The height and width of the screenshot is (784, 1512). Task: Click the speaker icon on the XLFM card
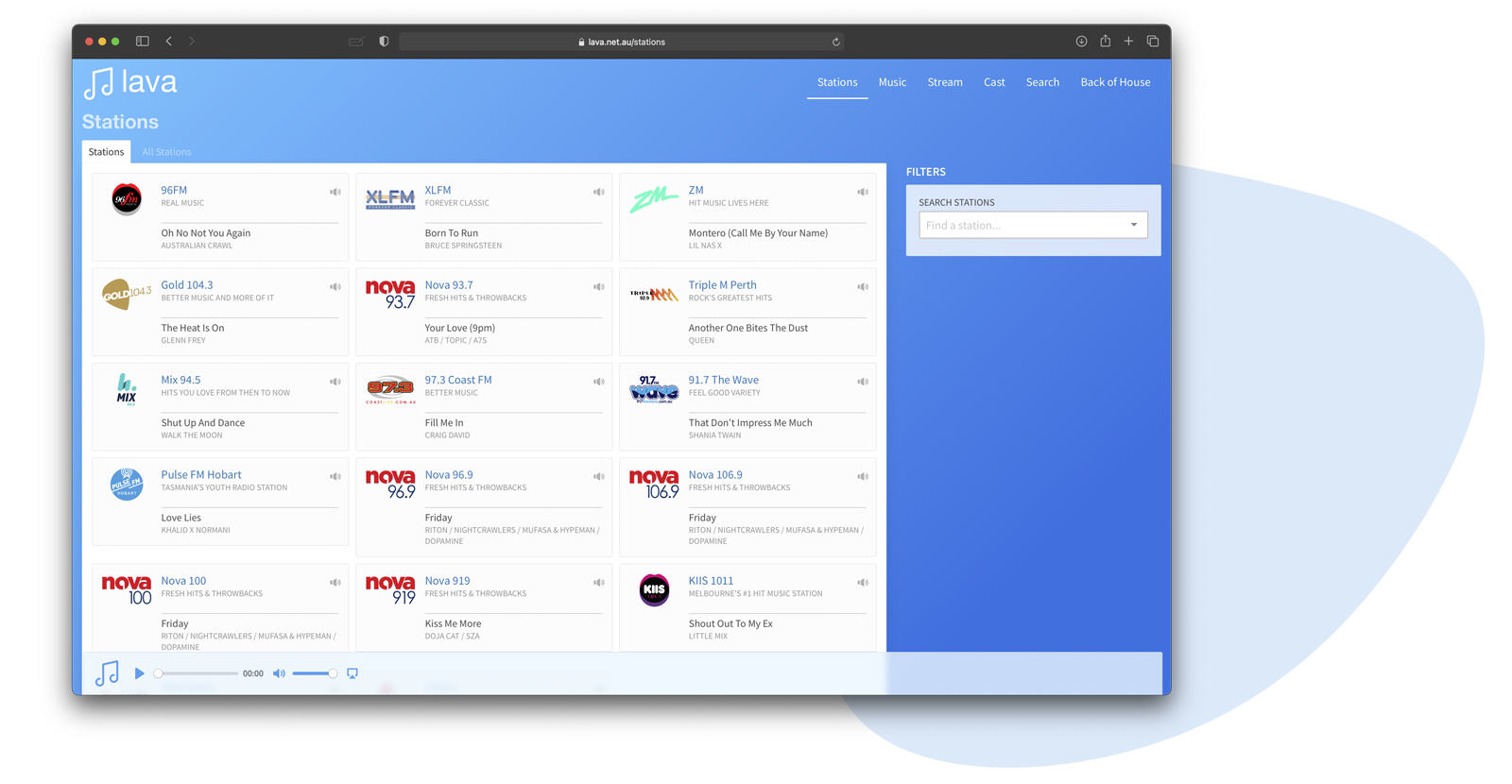pos(599,192)
